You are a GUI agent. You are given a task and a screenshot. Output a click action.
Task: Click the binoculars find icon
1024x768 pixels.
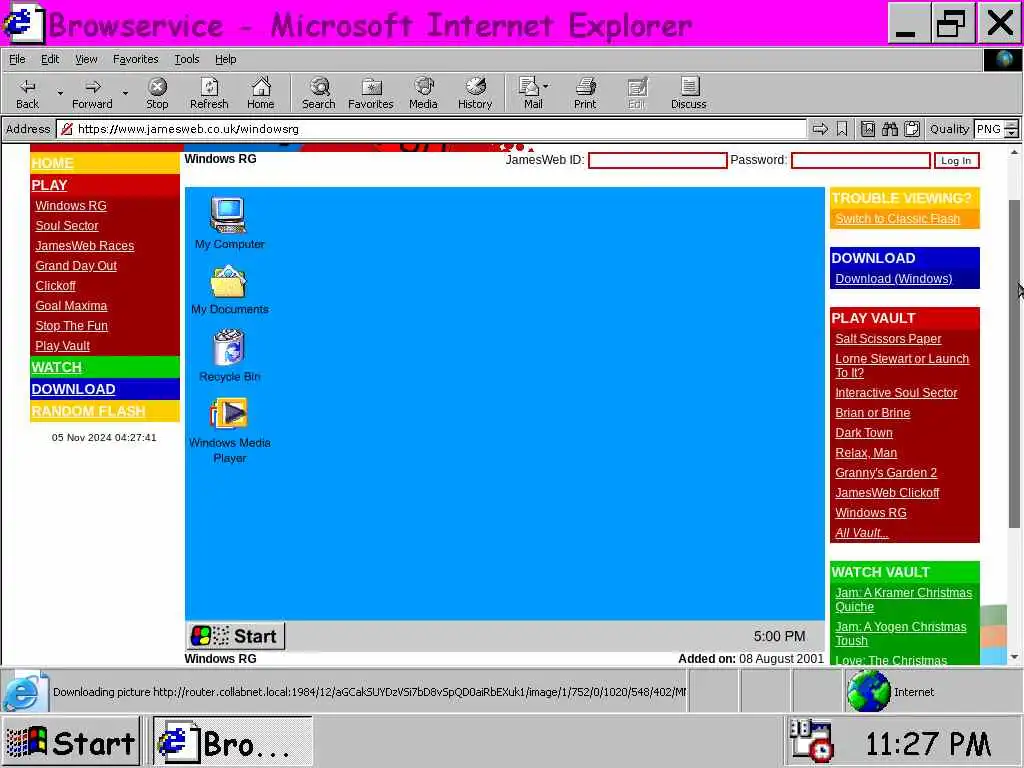(889, 129)
